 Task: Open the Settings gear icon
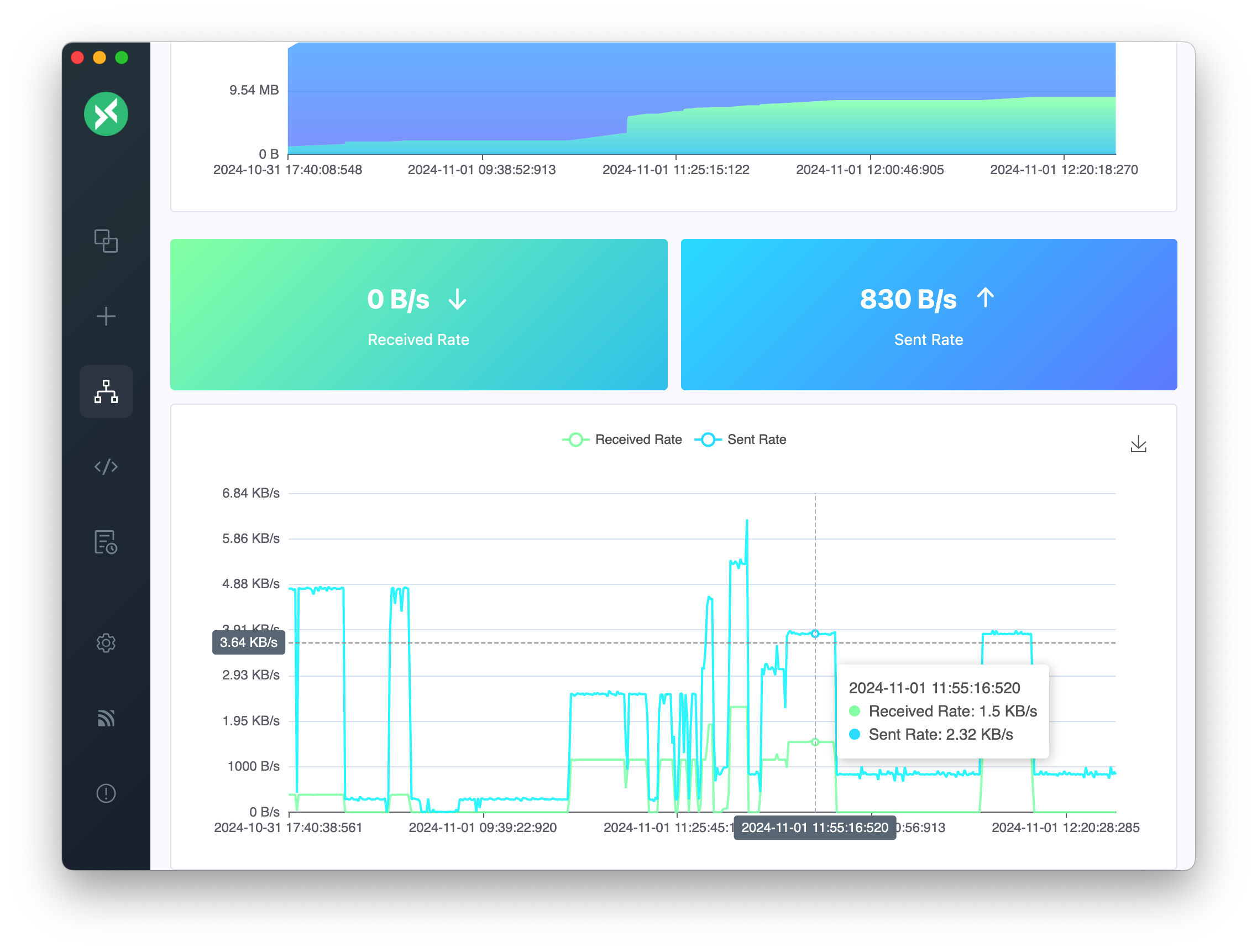(106, 643)
